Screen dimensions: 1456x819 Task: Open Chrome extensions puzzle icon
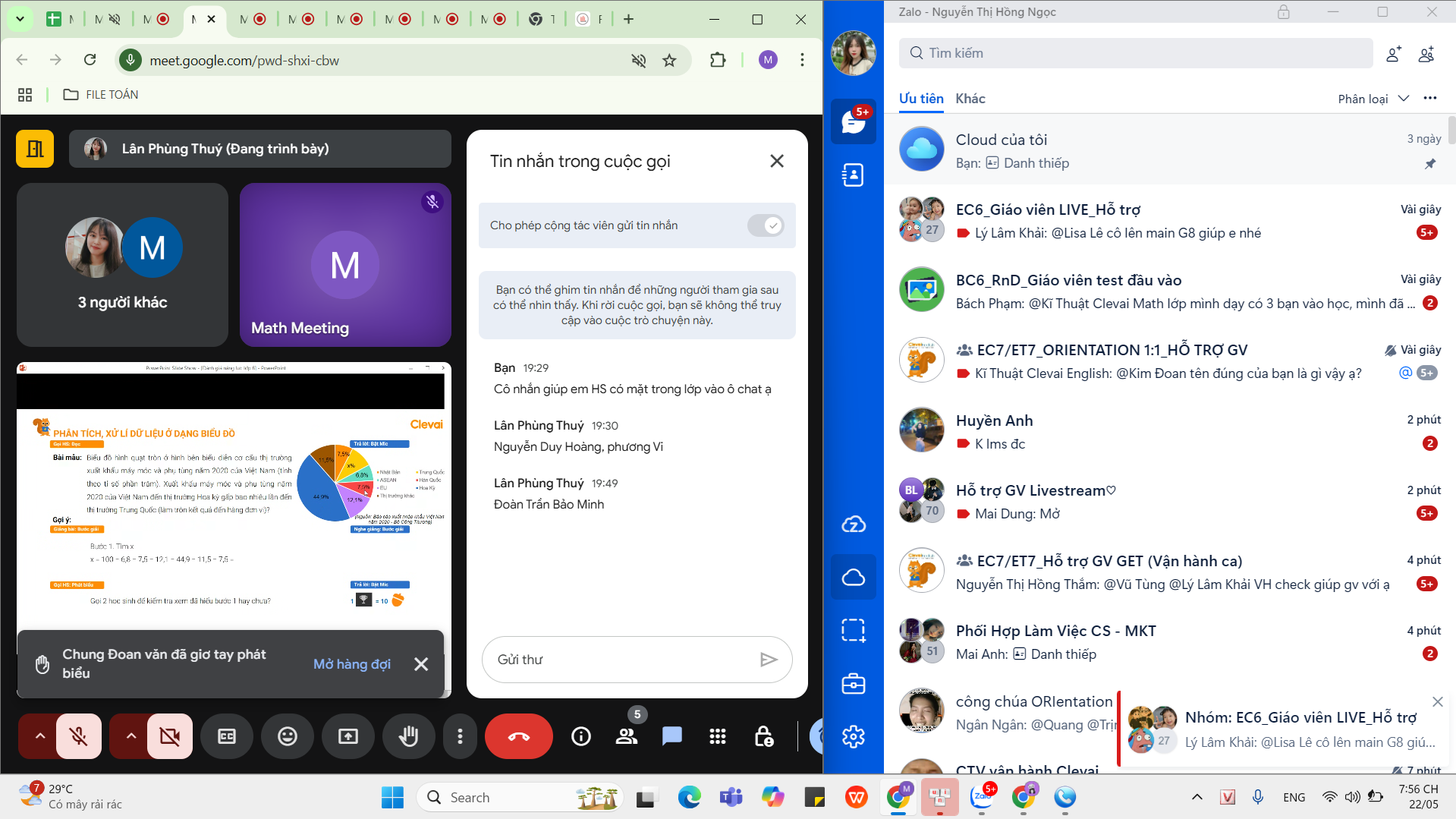(x=718, y=60)
